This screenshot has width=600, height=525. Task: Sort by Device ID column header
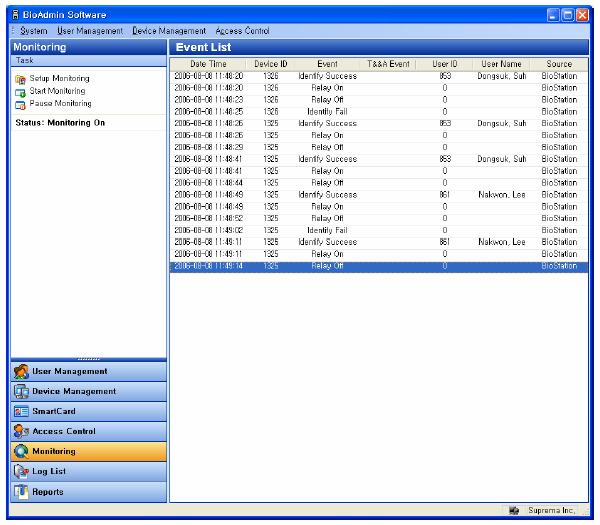271,64
